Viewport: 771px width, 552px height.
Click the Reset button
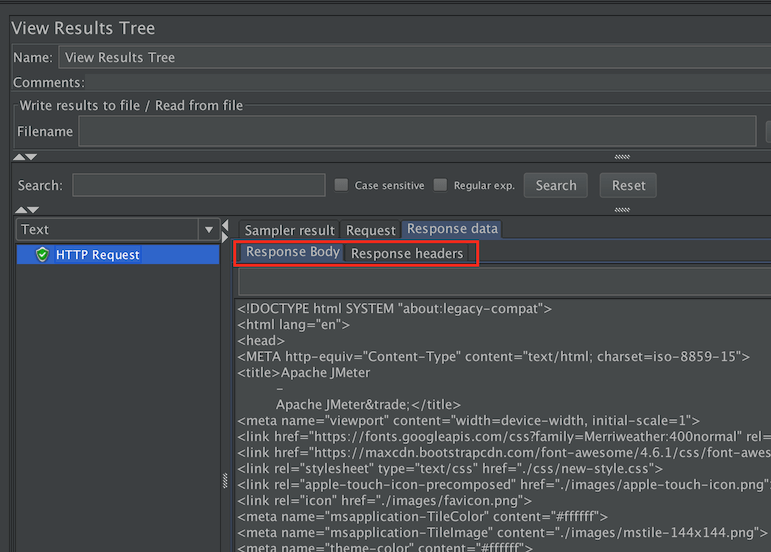(628, 185)
